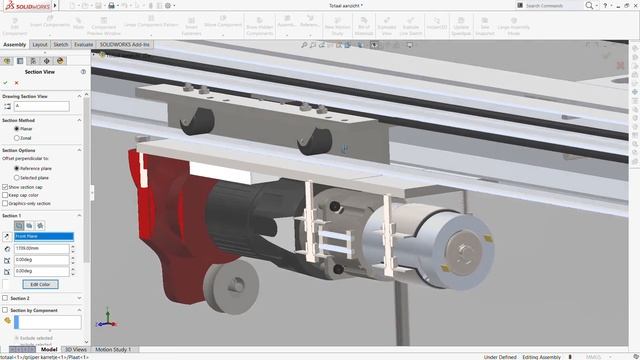This screenshot has width=640, height=360.
Task: Switch to Layout tab
Action: click(x=40, y=44)
